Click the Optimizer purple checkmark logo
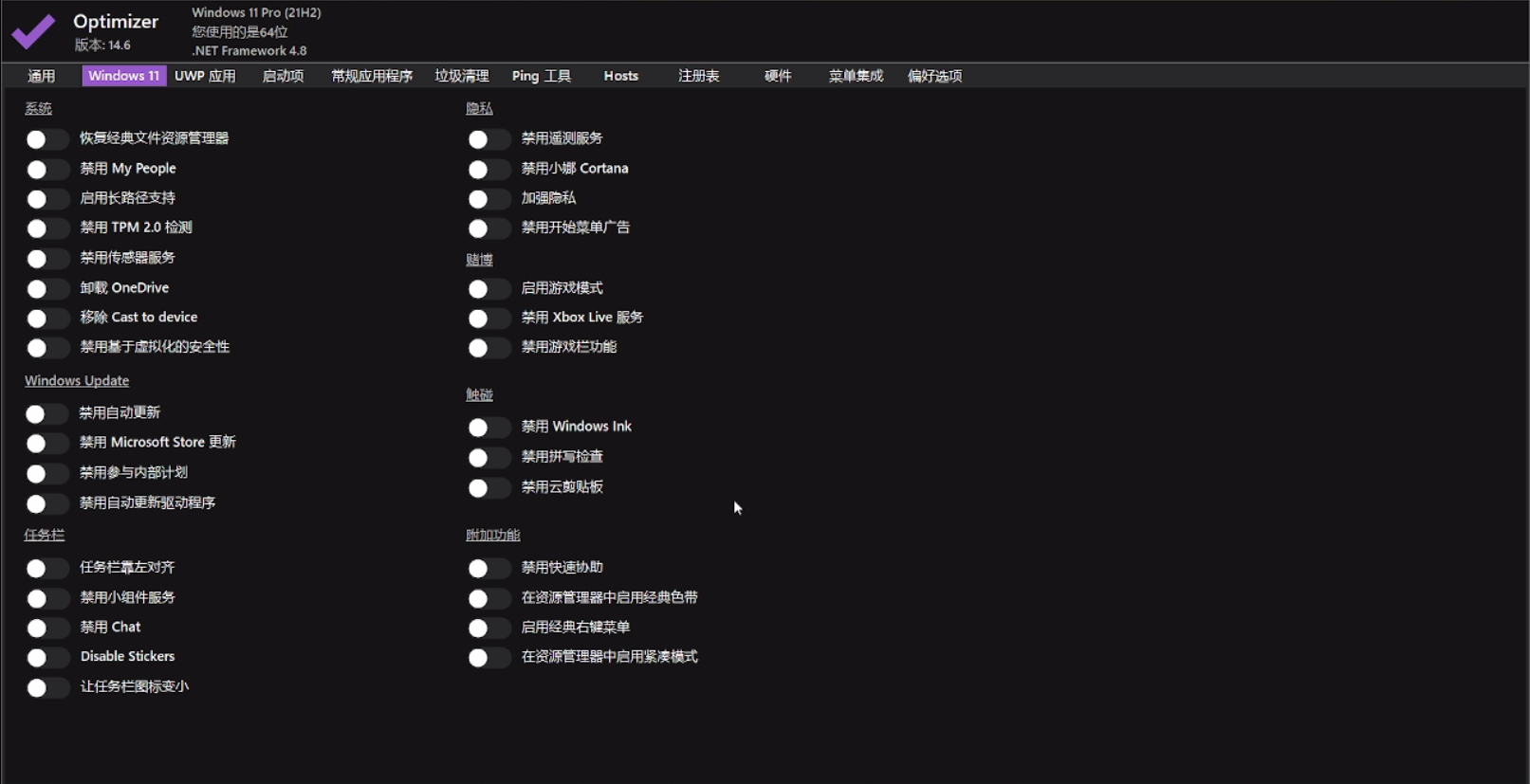The height and width of the screenshot is (784, 1530). (33, 31)
